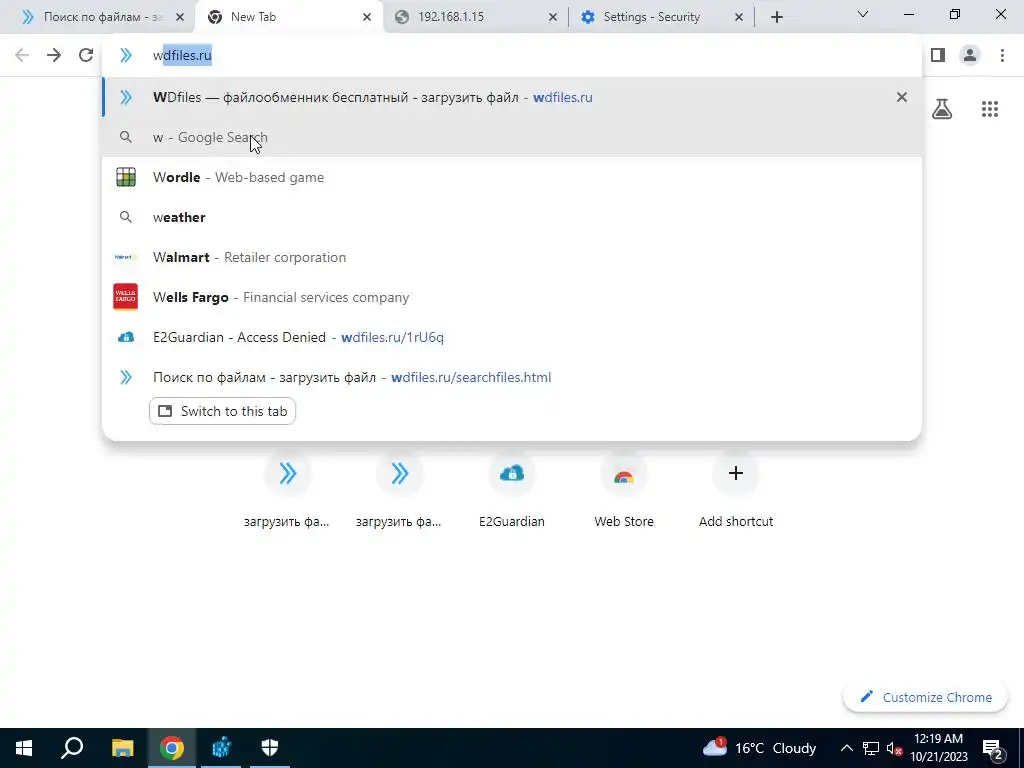The image size is (1024, 768).
Task: Show hidden system tray icons
Action: coord(846,748)
